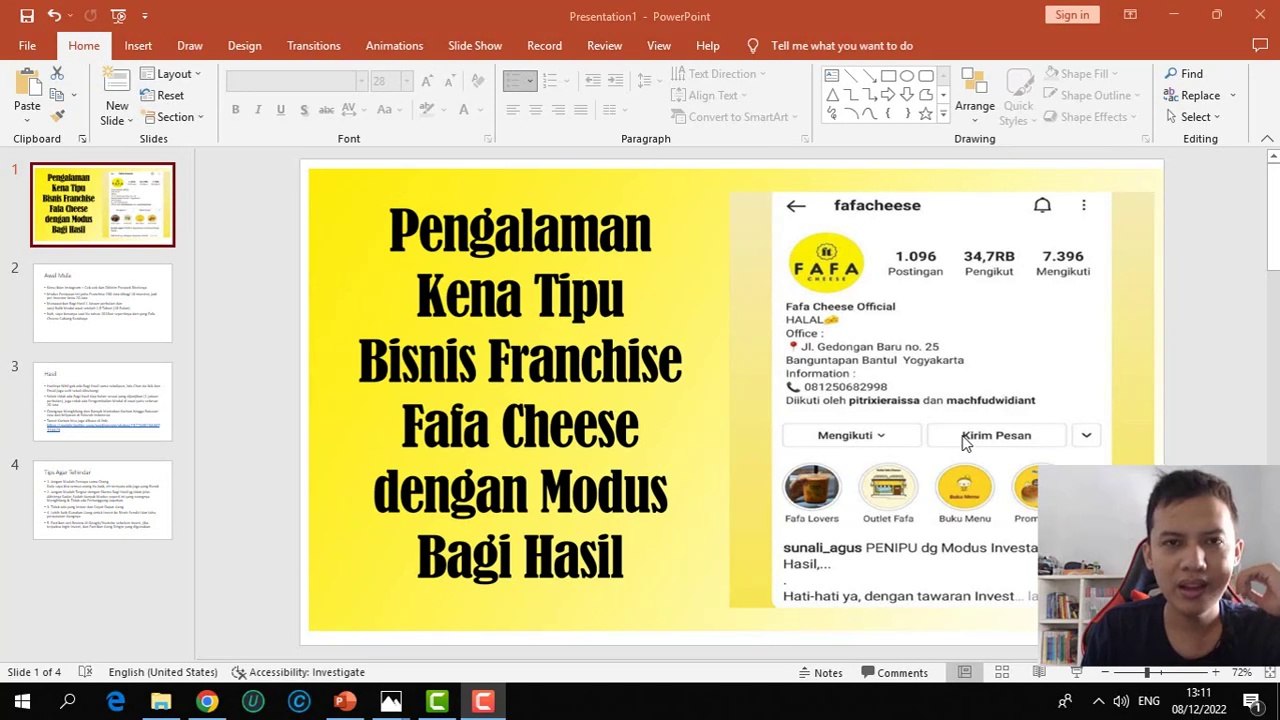The width and height of the screenshot is (1280, 720).
Task: Click the Line shape in the gallery
Action: (851, 76)
